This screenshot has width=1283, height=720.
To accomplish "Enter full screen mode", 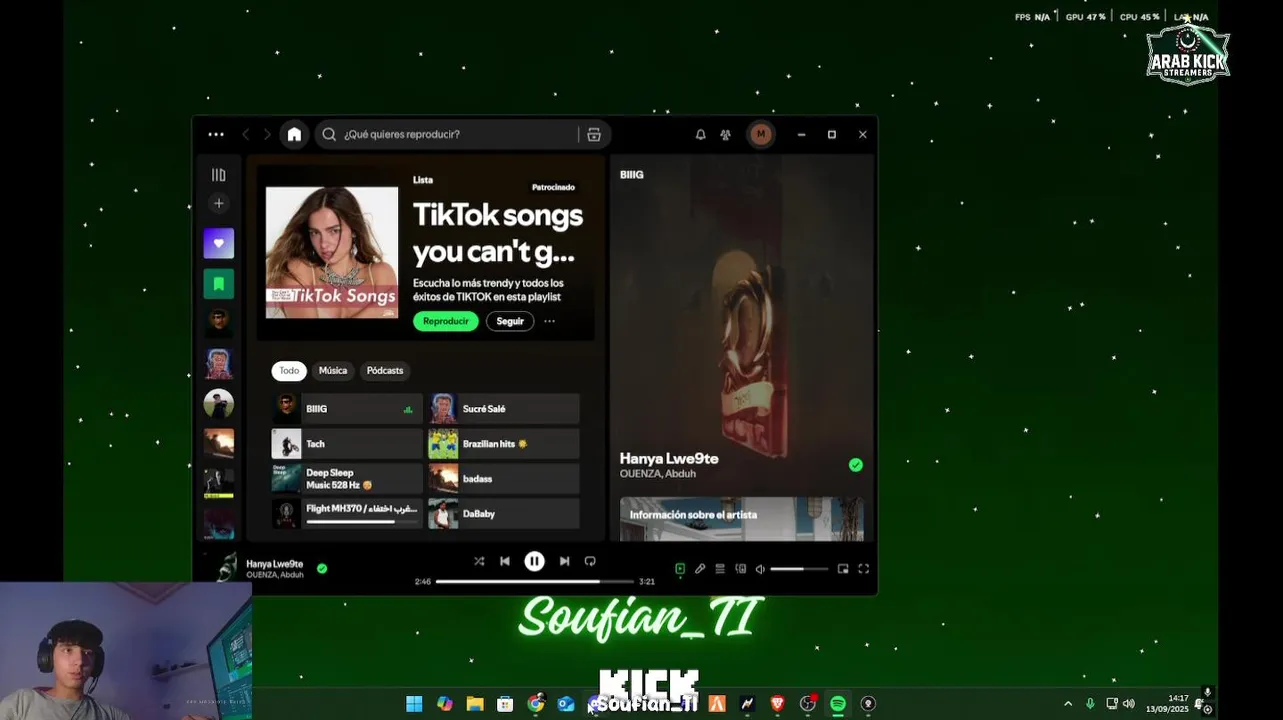I will (863, 569).
